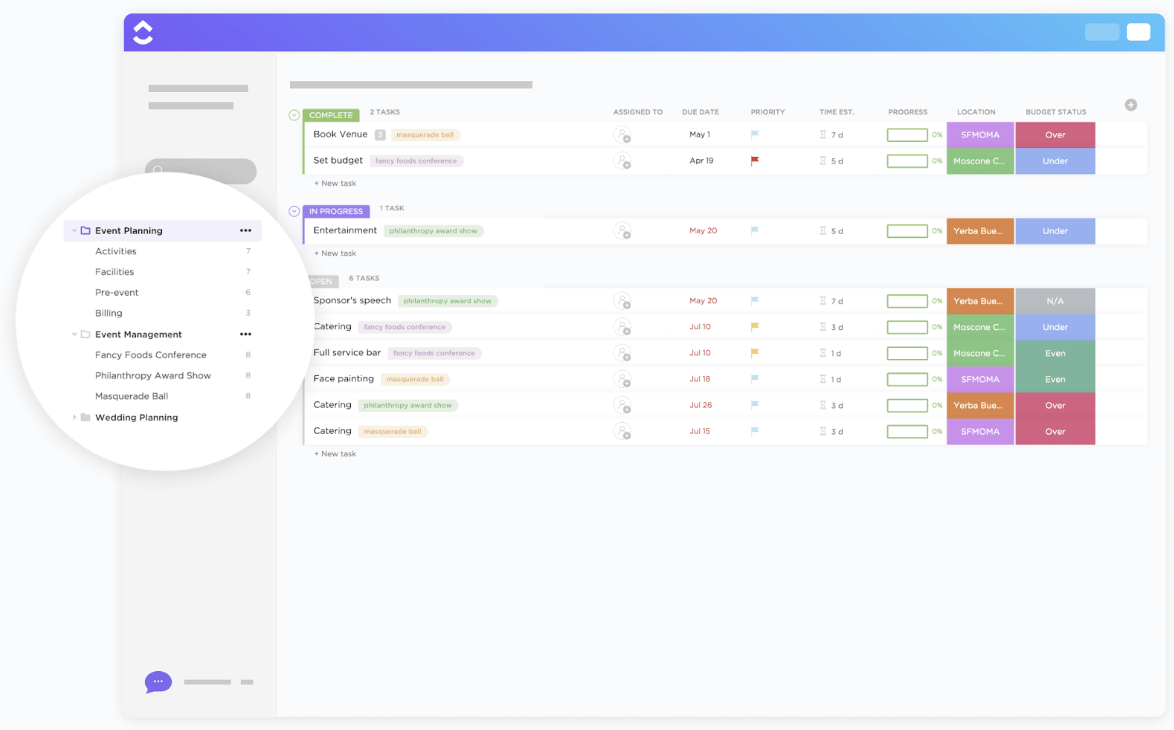Assign user icon for Face painting
The width and height of the screenshot is (1174, 730).
[622, 379]
